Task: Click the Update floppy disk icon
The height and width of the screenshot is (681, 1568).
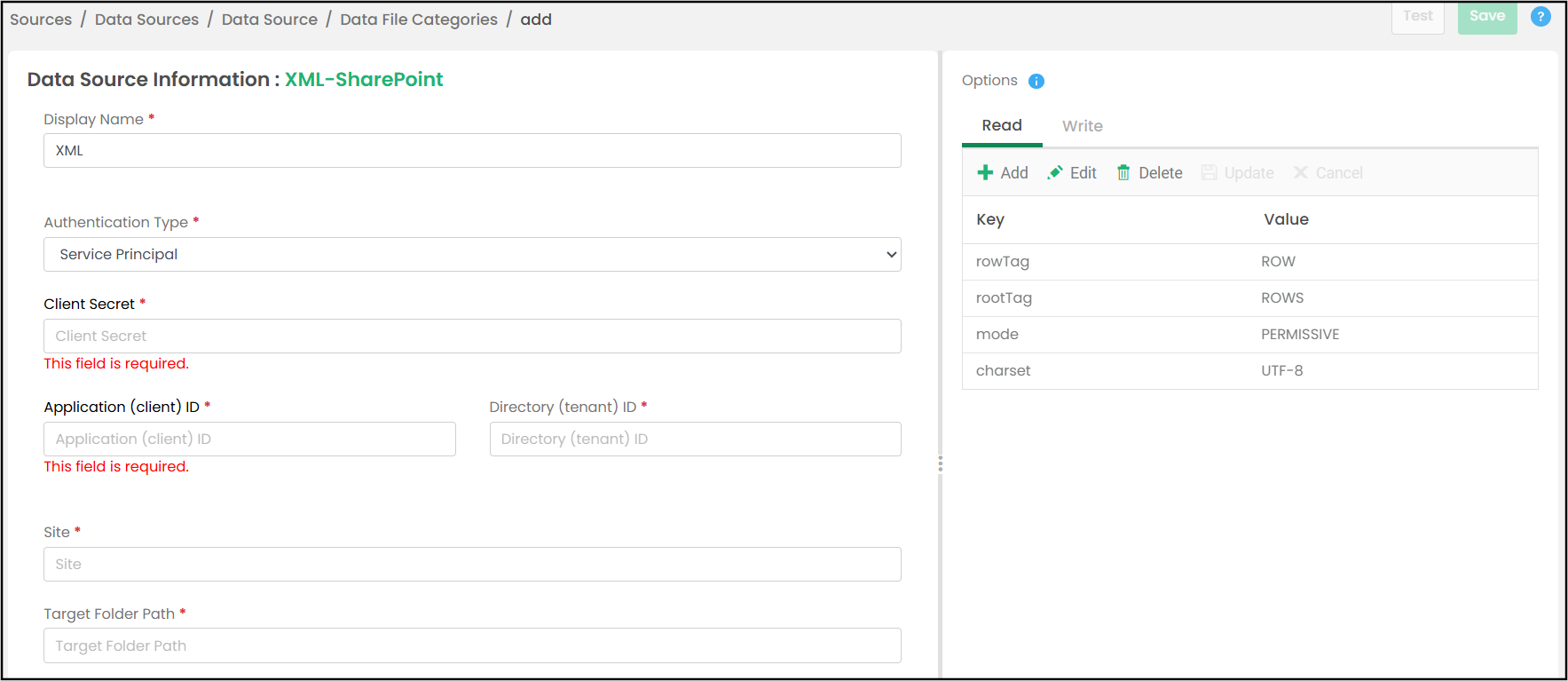Action: coord(1209,172)
